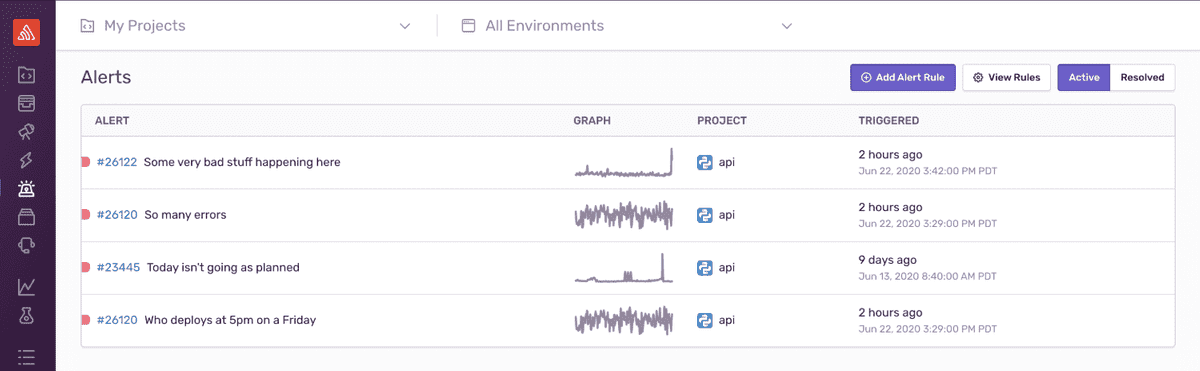The height and width of the screenshot is (371, 1200).
Task: Click 'Today isn't going as planned' title
Action: pyautogui.click(x=223, y=268)
